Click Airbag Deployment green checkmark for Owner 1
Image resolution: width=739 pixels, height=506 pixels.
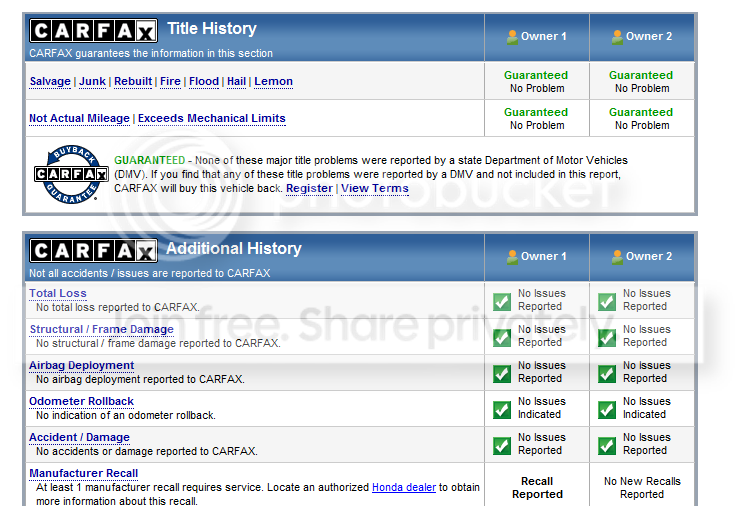502,374
